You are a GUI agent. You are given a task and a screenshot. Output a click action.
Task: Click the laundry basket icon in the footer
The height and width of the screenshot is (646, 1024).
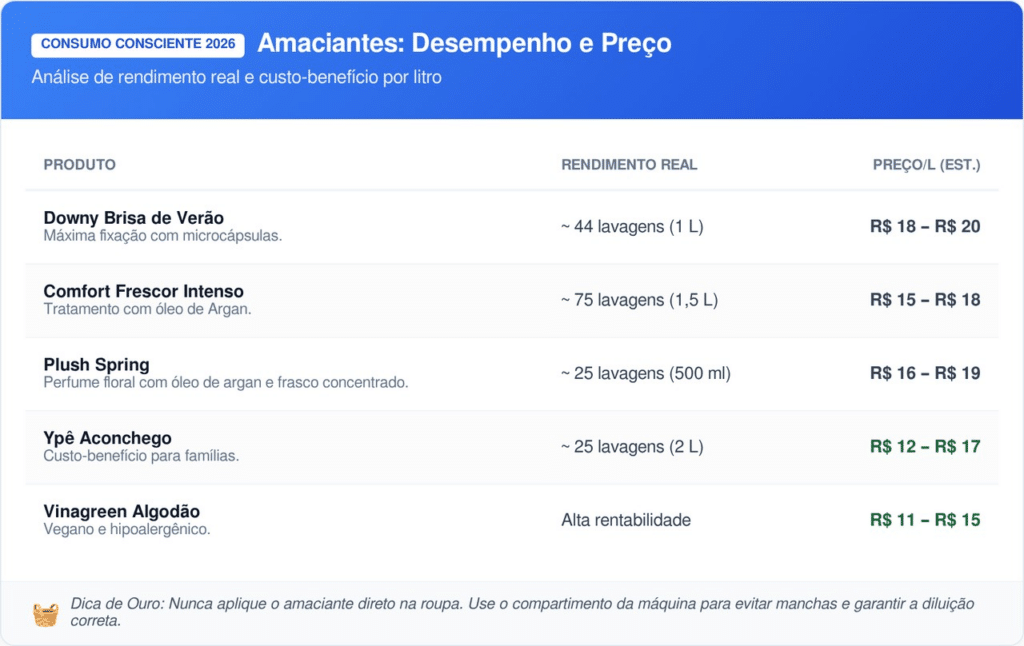pos(45,613)
